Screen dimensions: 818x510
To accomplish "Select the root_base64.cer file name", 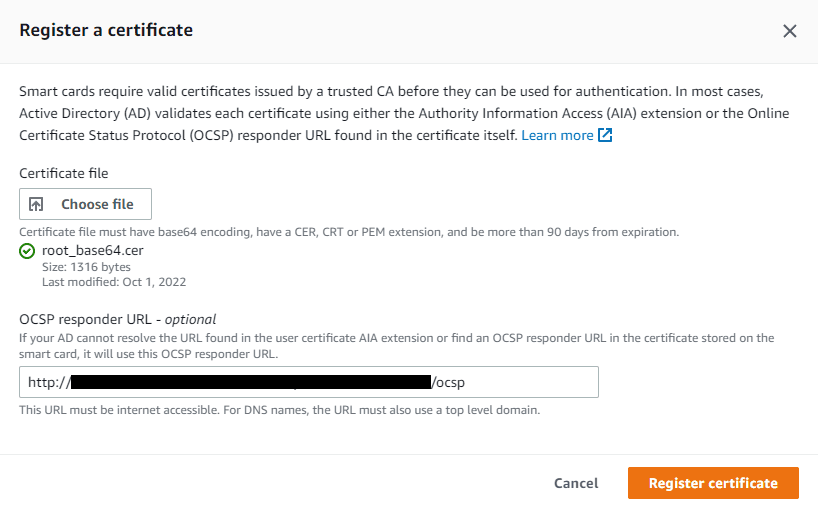I will pos(93,250).
